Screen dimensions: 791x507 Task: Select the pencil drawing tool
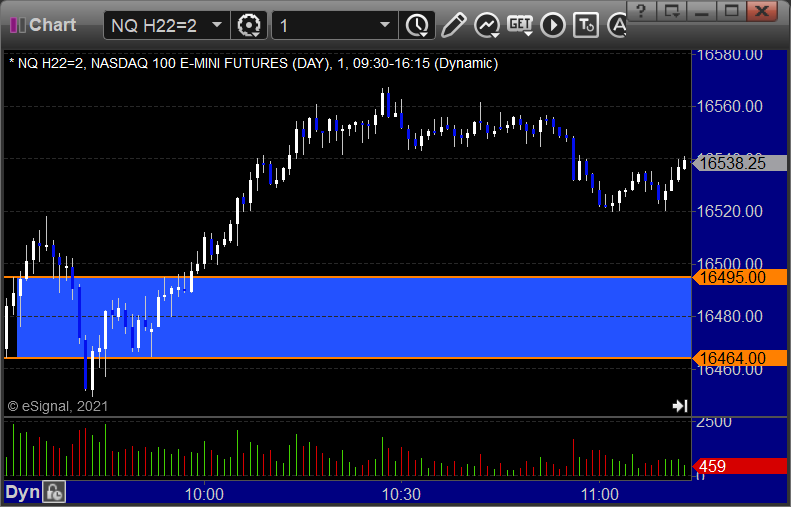453,25
